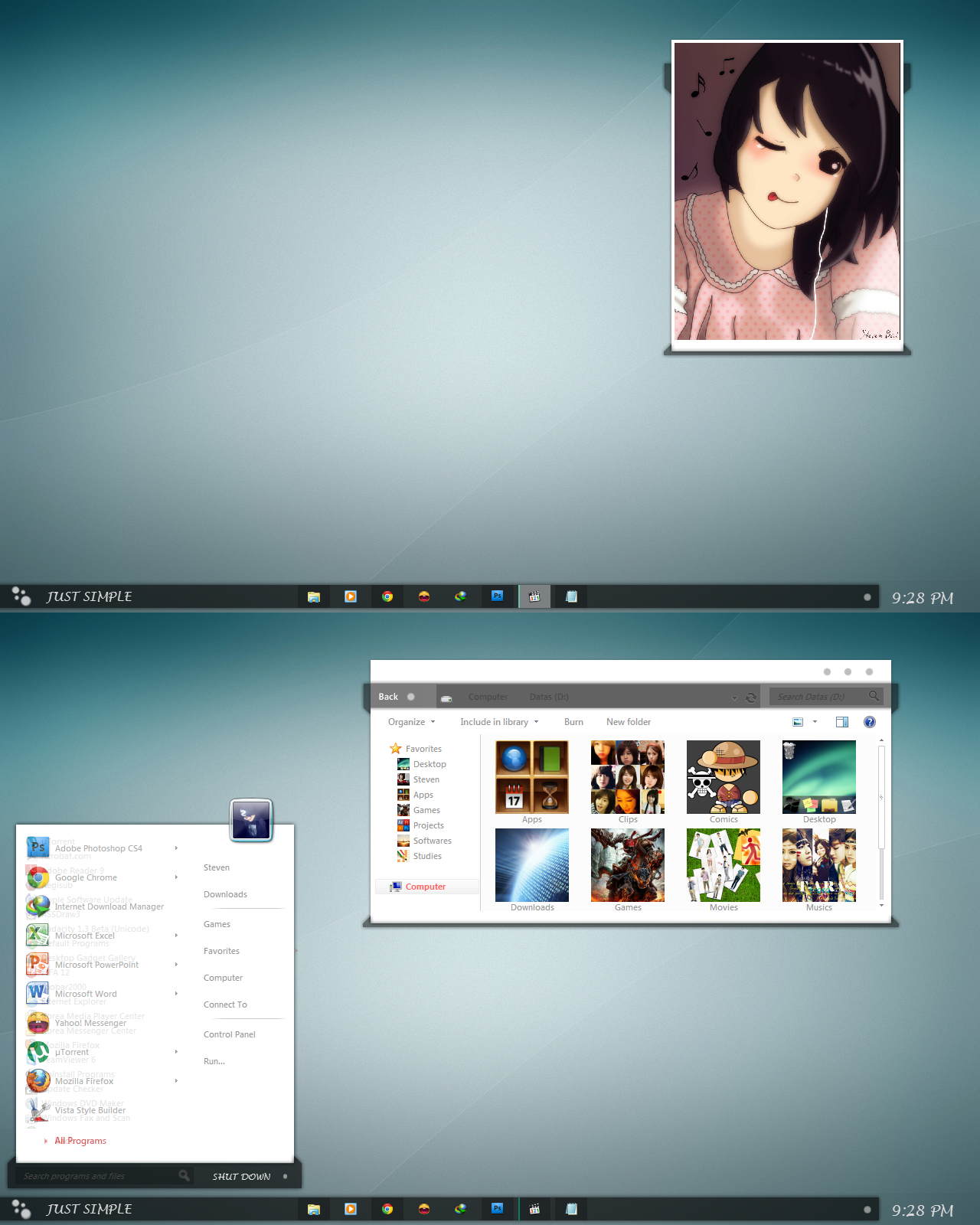Open the shutdown options arrow beside Shut Down
Screen dimensions: 980x1225
[x=286, y=1176]
